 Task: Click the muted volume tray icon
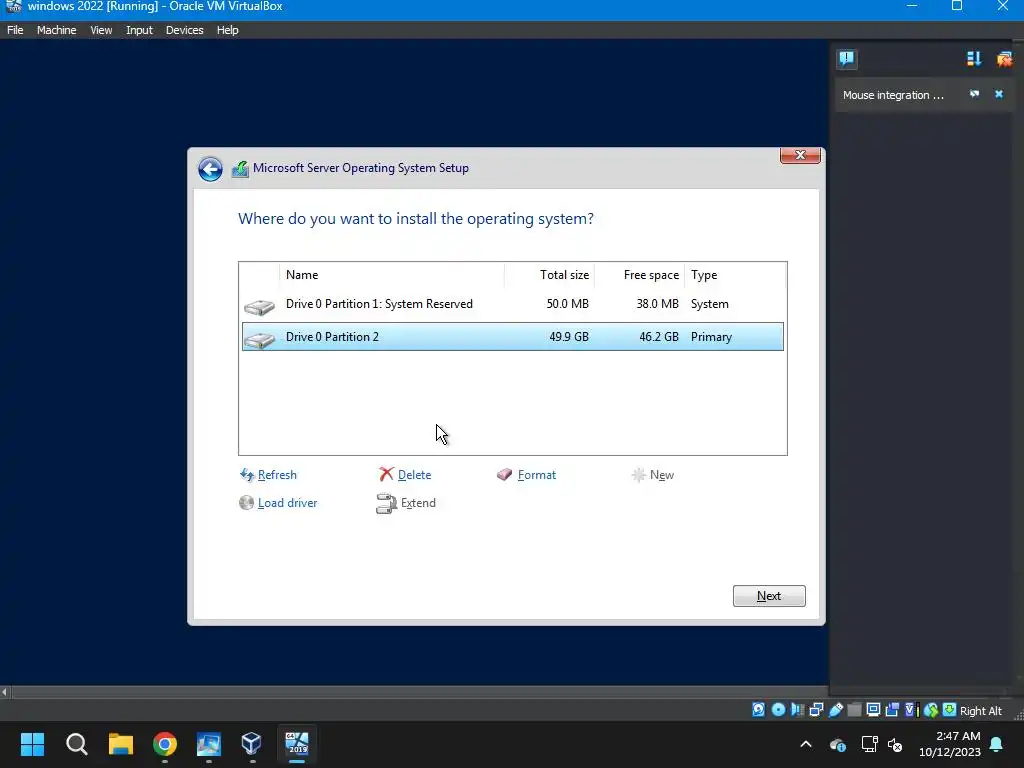tap(895, 744)
